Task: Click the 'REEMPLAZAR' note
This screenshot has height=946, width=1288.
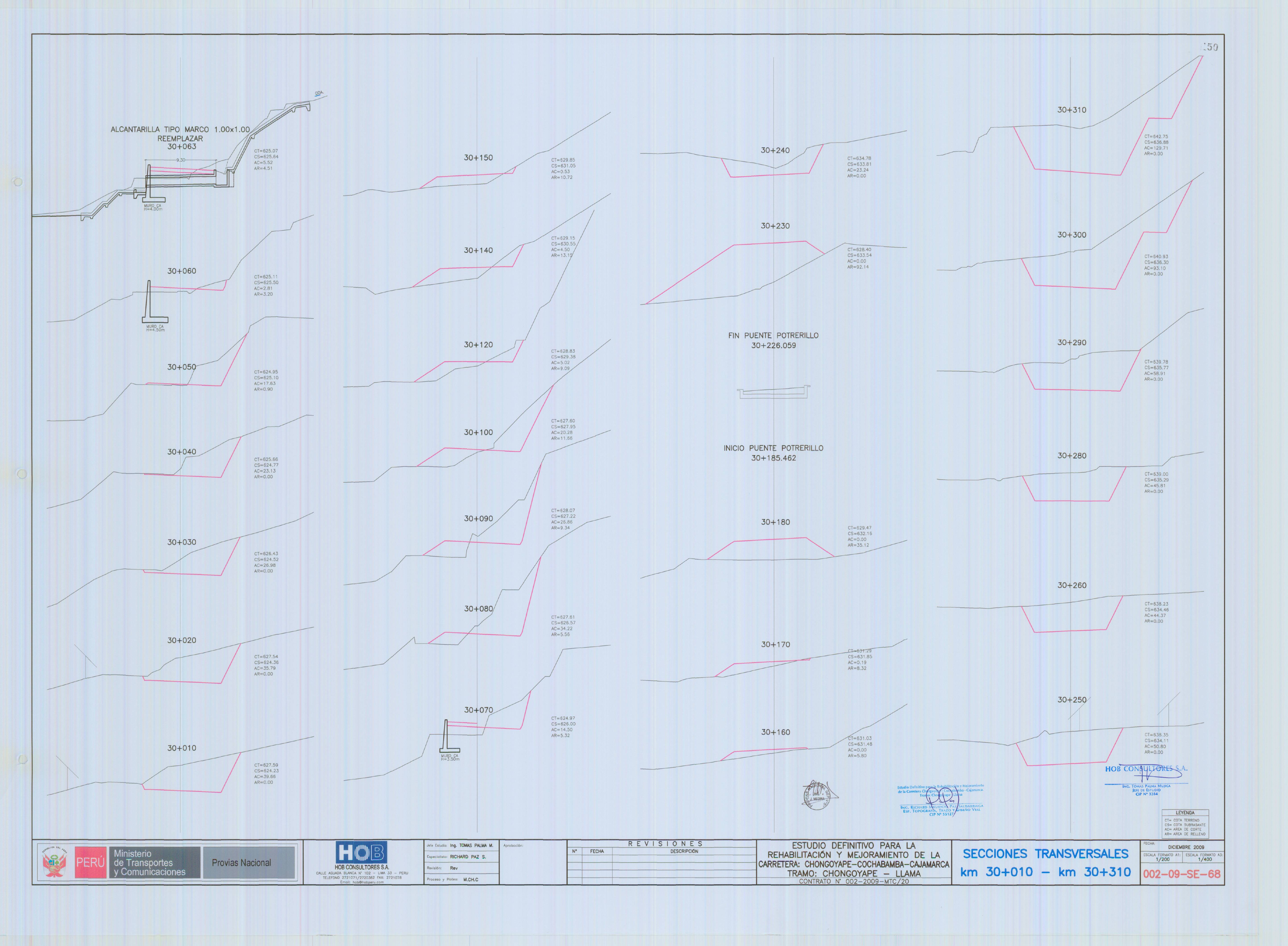Action: click(180, 138)
